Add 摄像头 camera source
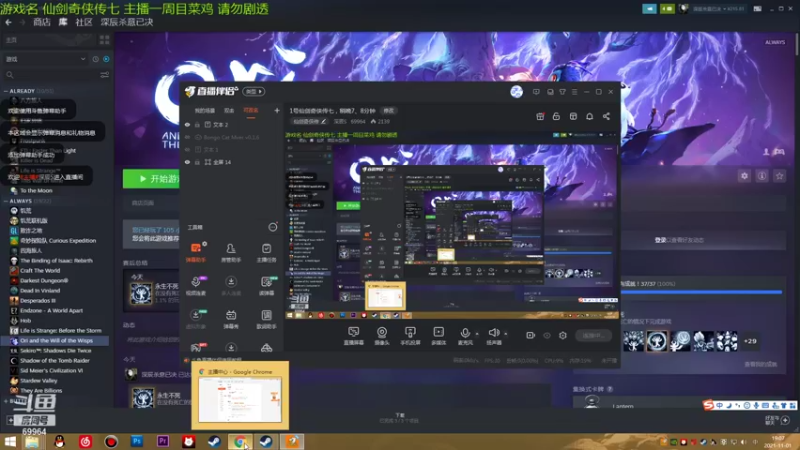The width and height of the screenshot is (800, 450). pyautogui.click(x=382, y=336)
